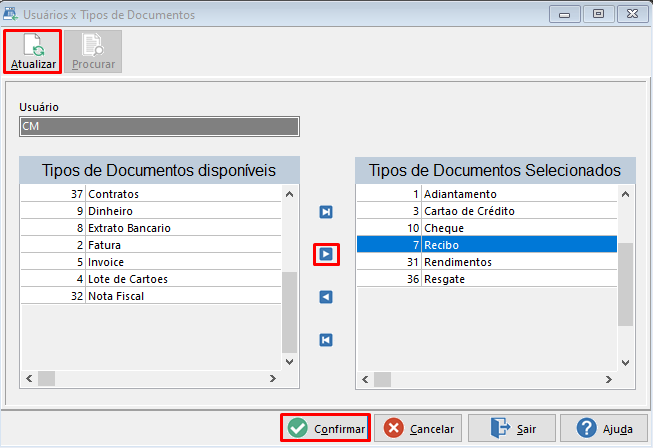Select Adiantamento in selected list
The image size is (653, 448).
pyautogui.click(x=487, y=194)
